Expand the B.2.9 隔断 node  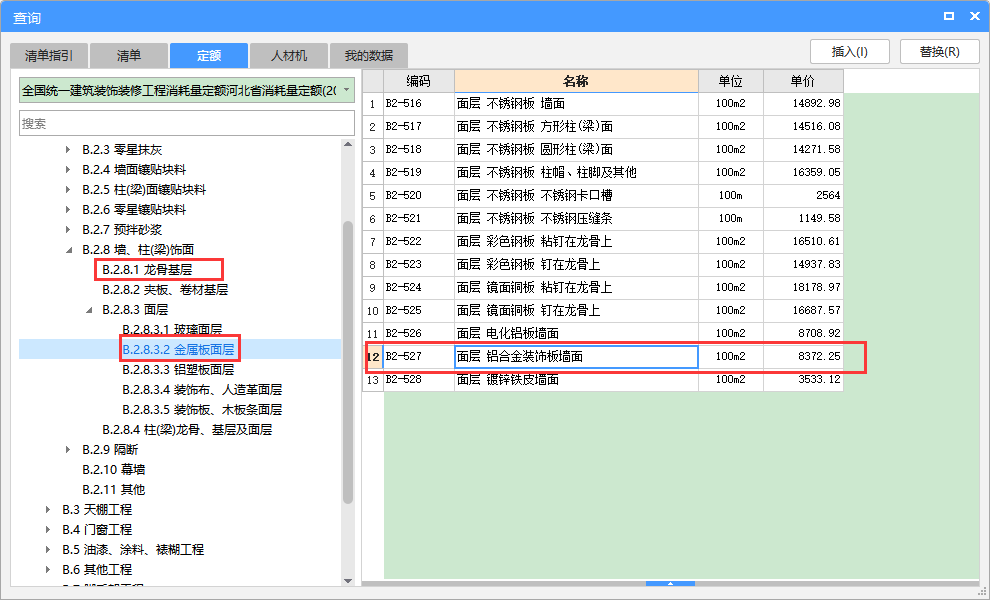pos(68,450)
